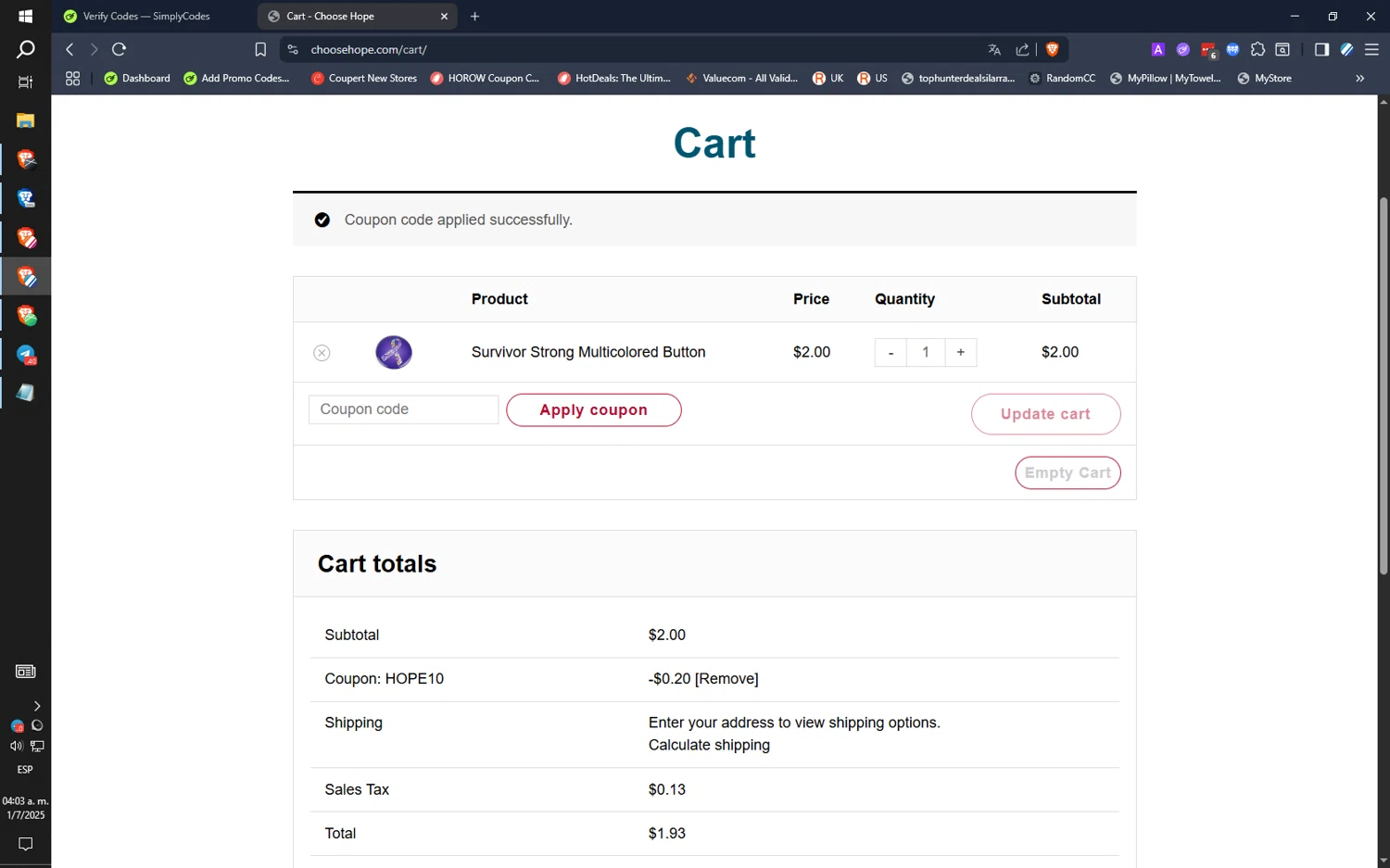Open HOROW Coupon bookmark

[485, 79]
